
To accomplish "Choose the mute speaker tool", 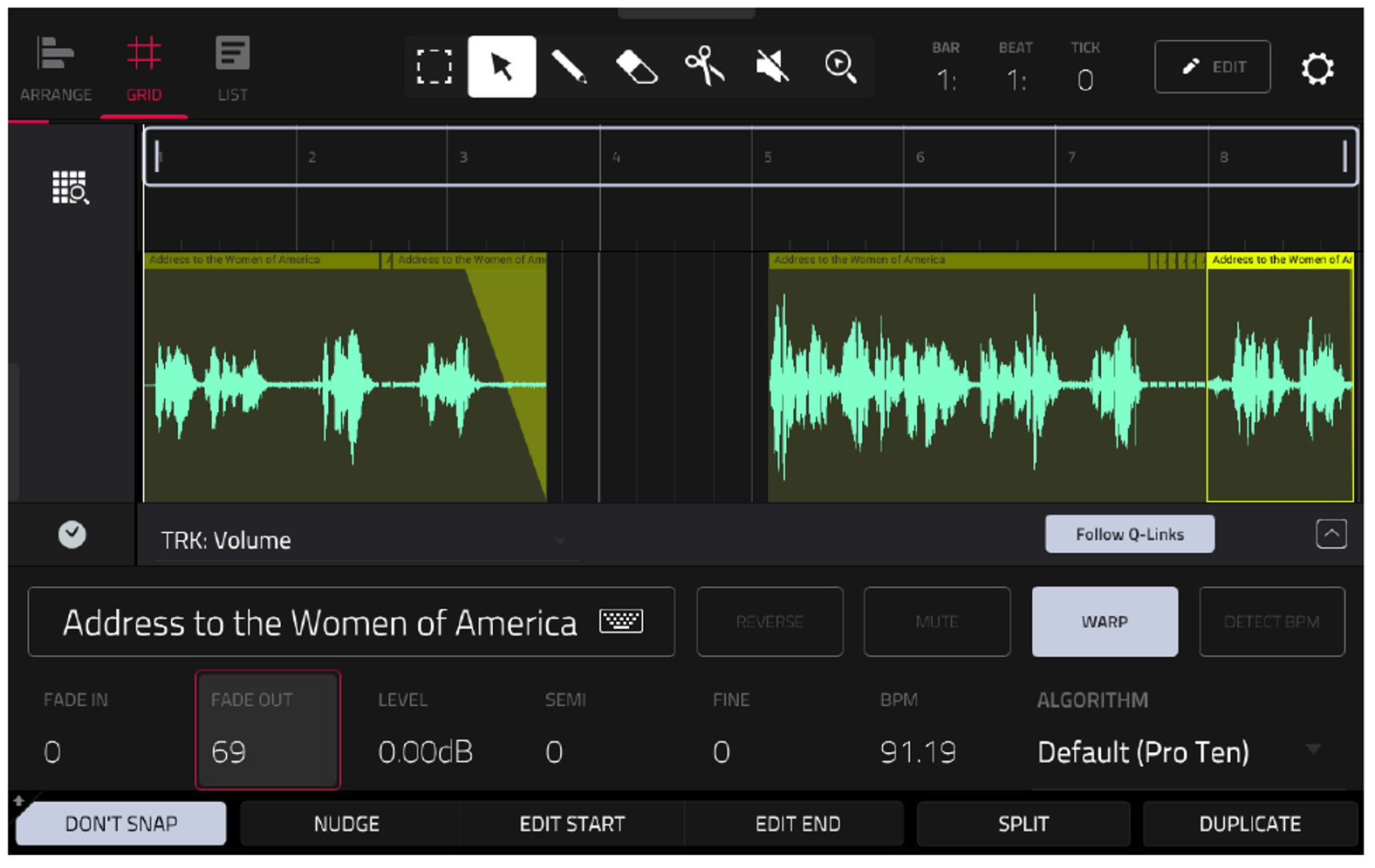I will 772,66.
